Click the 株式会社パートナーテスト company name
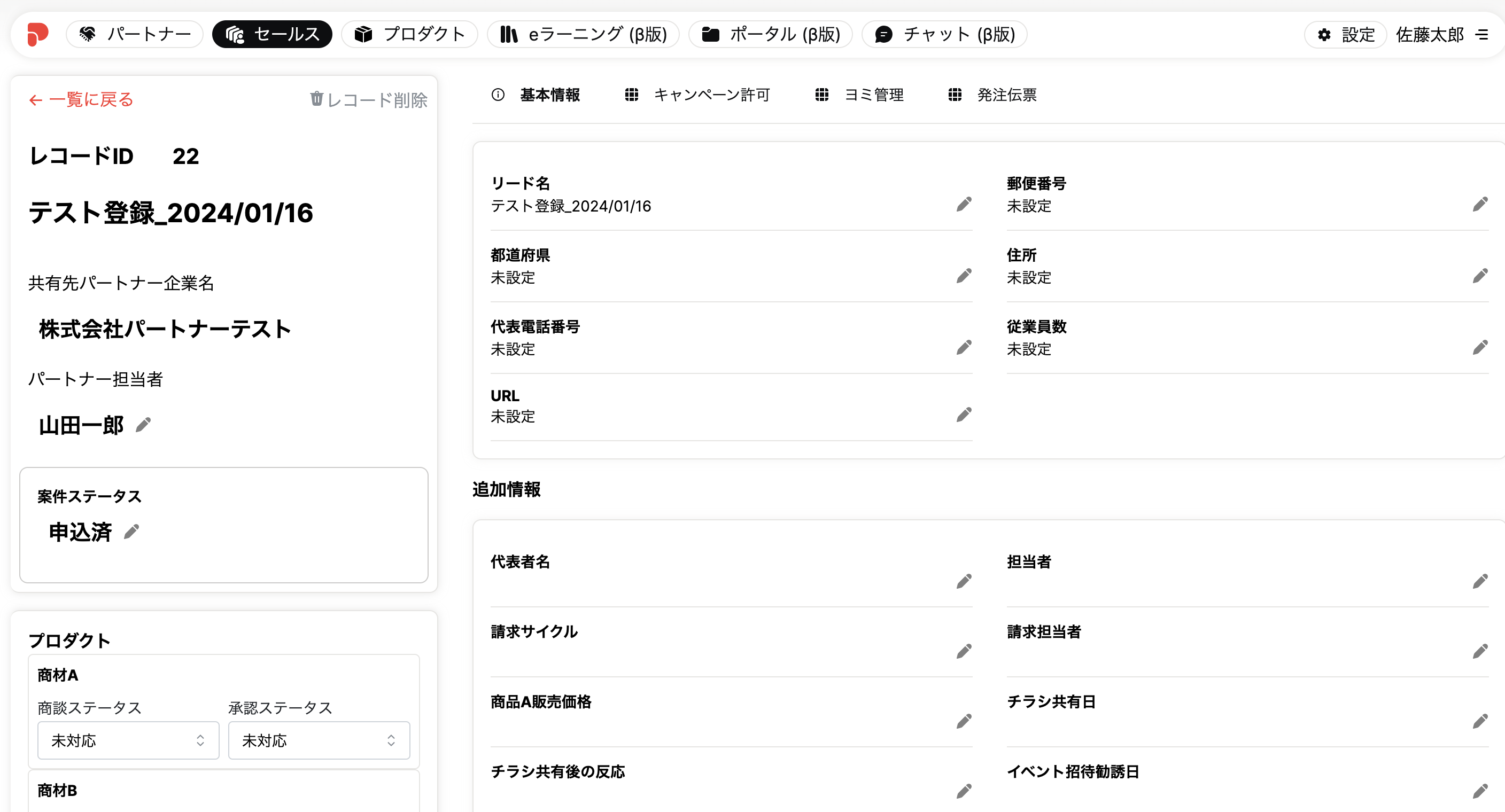This screenshot has height=812, width=1505. [x=165, y=330]
